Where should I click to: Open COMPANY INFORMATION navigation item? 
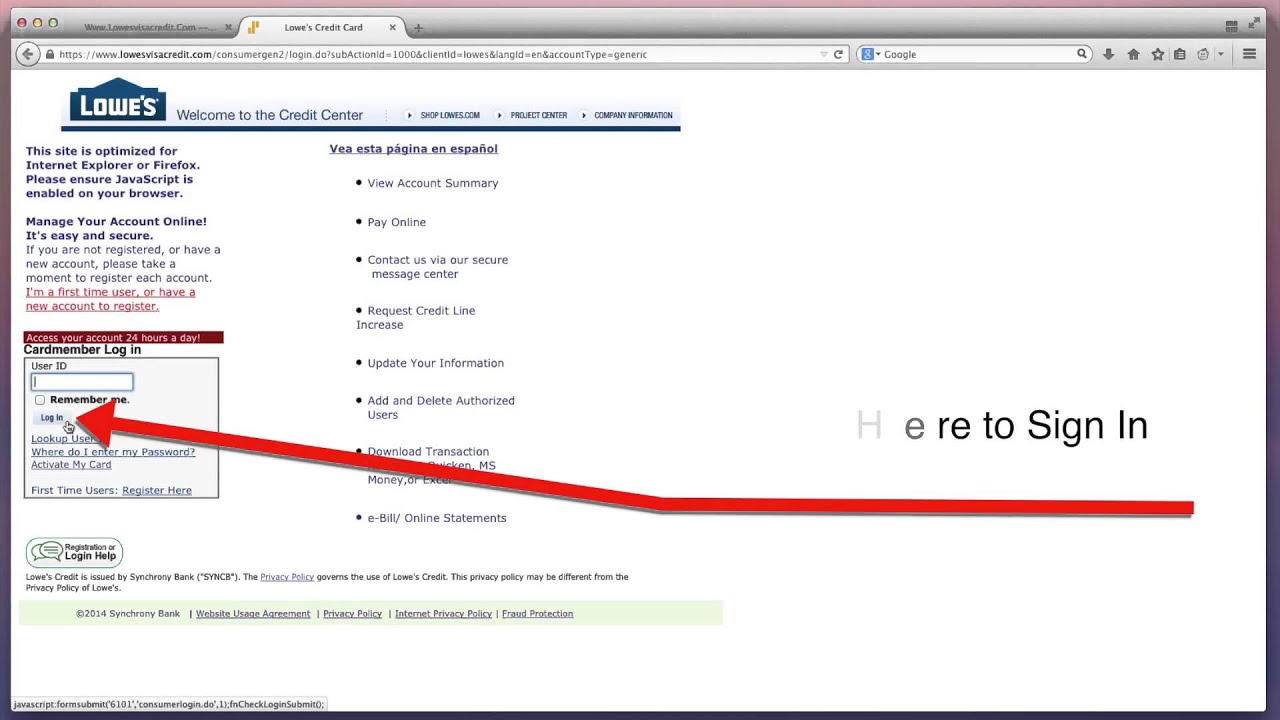(x=633, y=115)
